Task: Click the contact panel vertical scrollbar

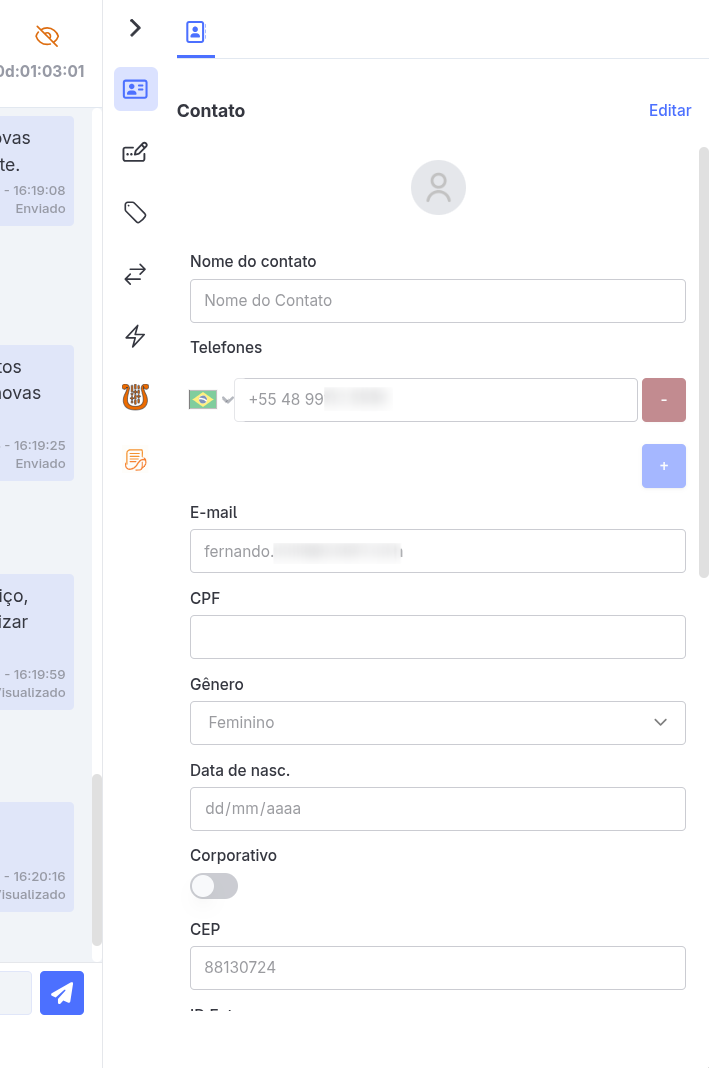Action: (x=703, y=362)
